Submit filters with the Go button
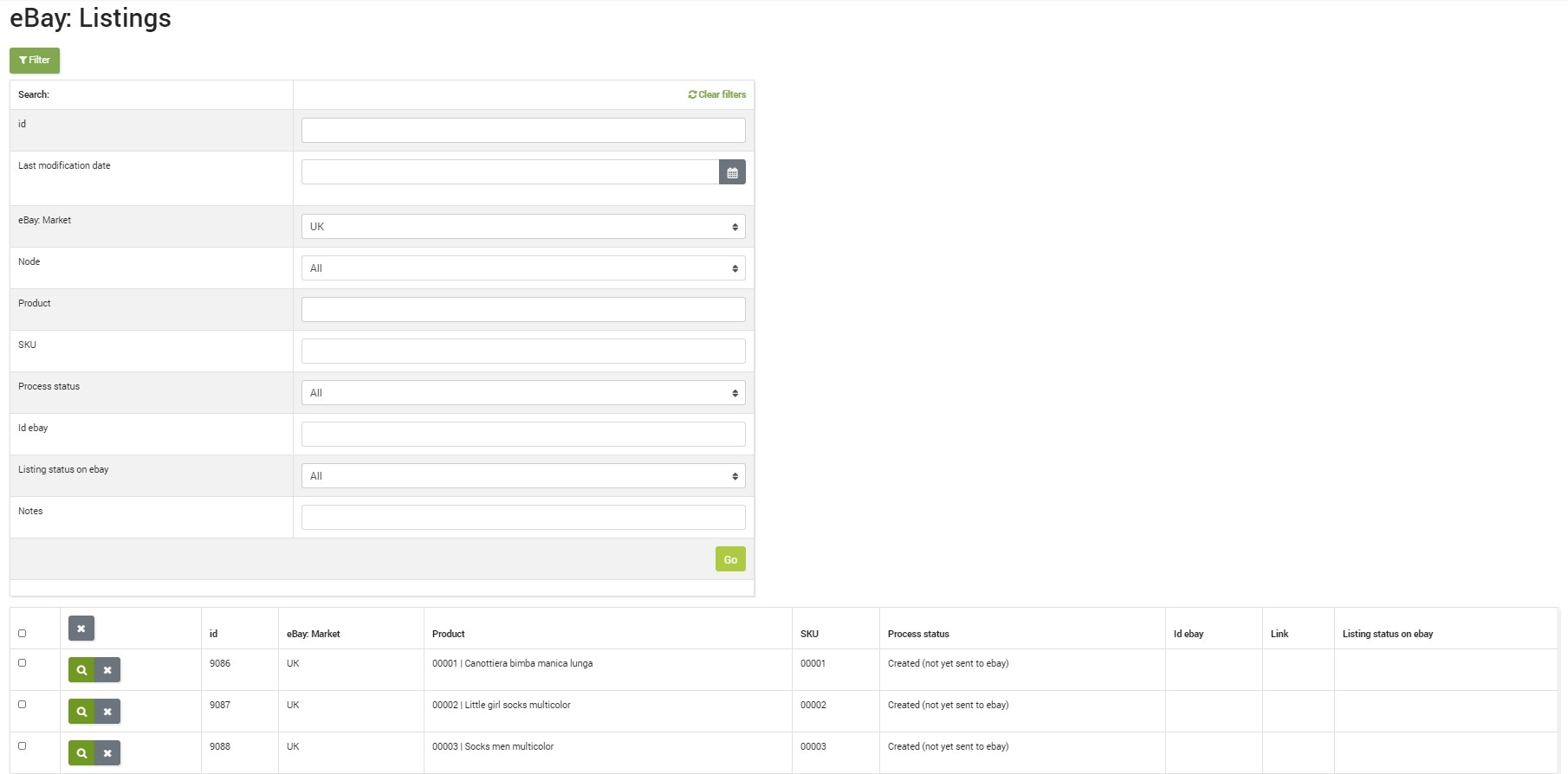Screen dimensions: 1568x774 coord(730,559)
